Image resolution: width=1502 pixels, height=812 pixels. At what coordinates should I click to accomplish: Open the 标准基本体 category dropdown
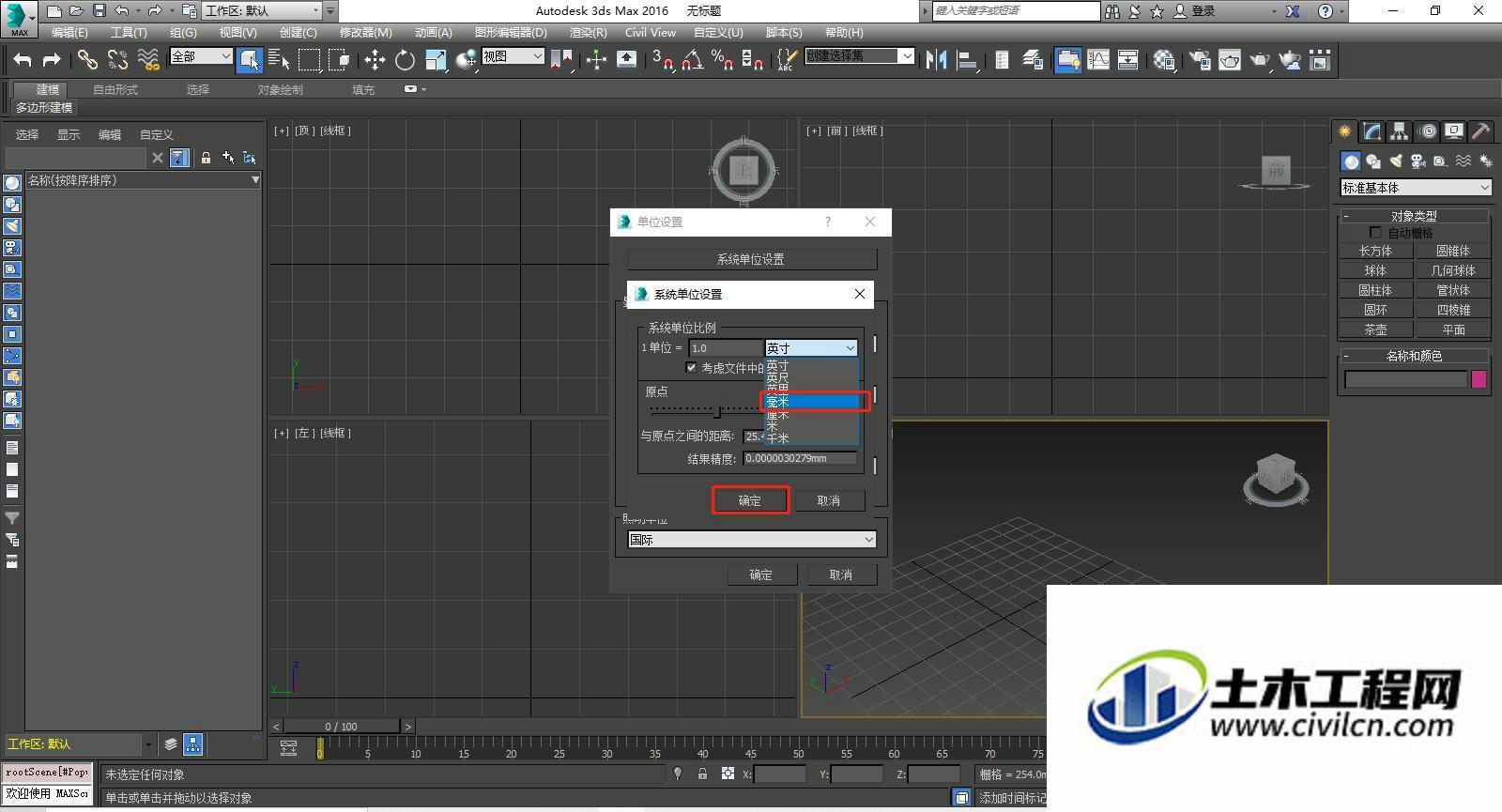pyautogui.click(x=1416, y=188)
